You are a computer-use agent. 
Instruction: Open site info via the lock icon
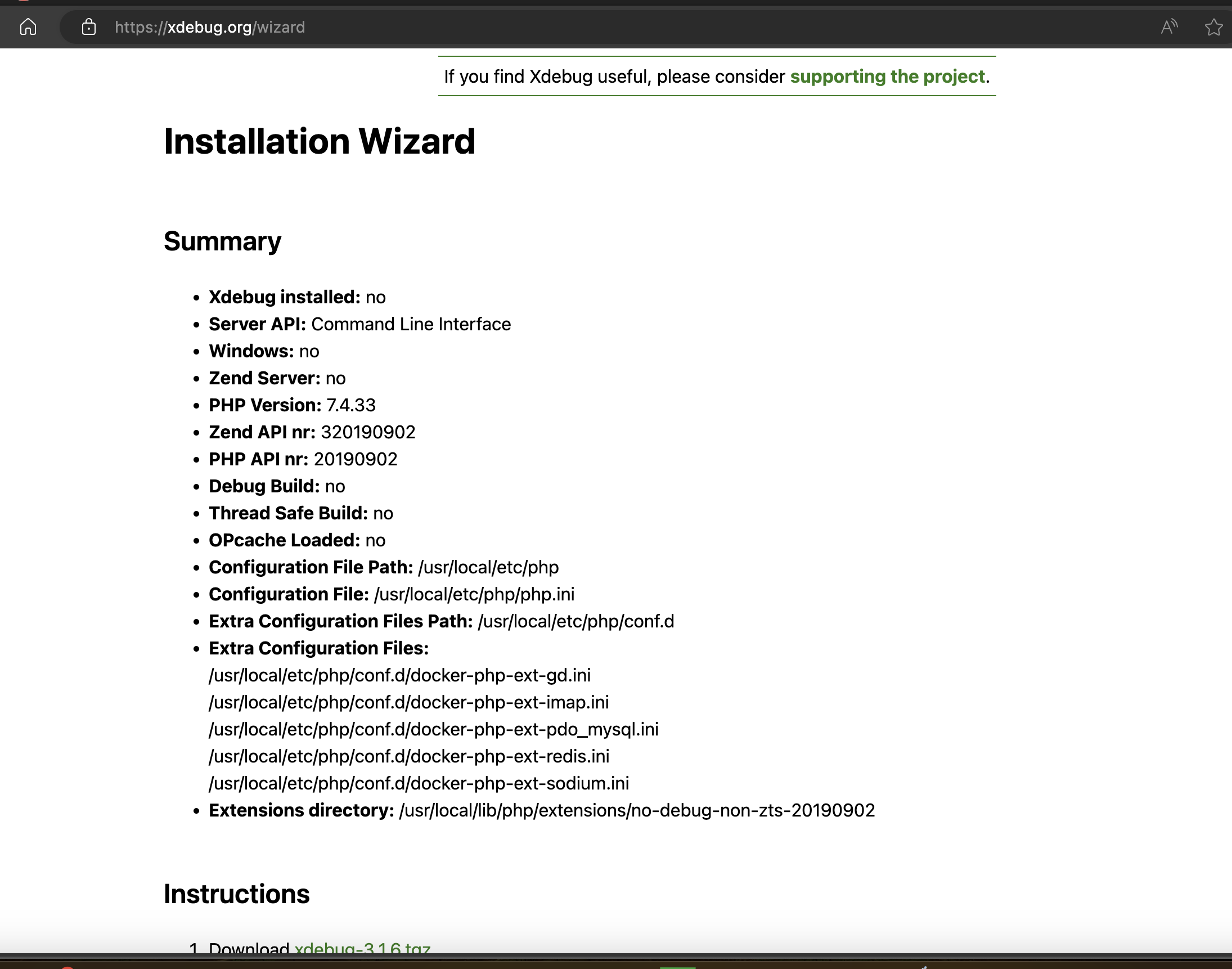88,26
